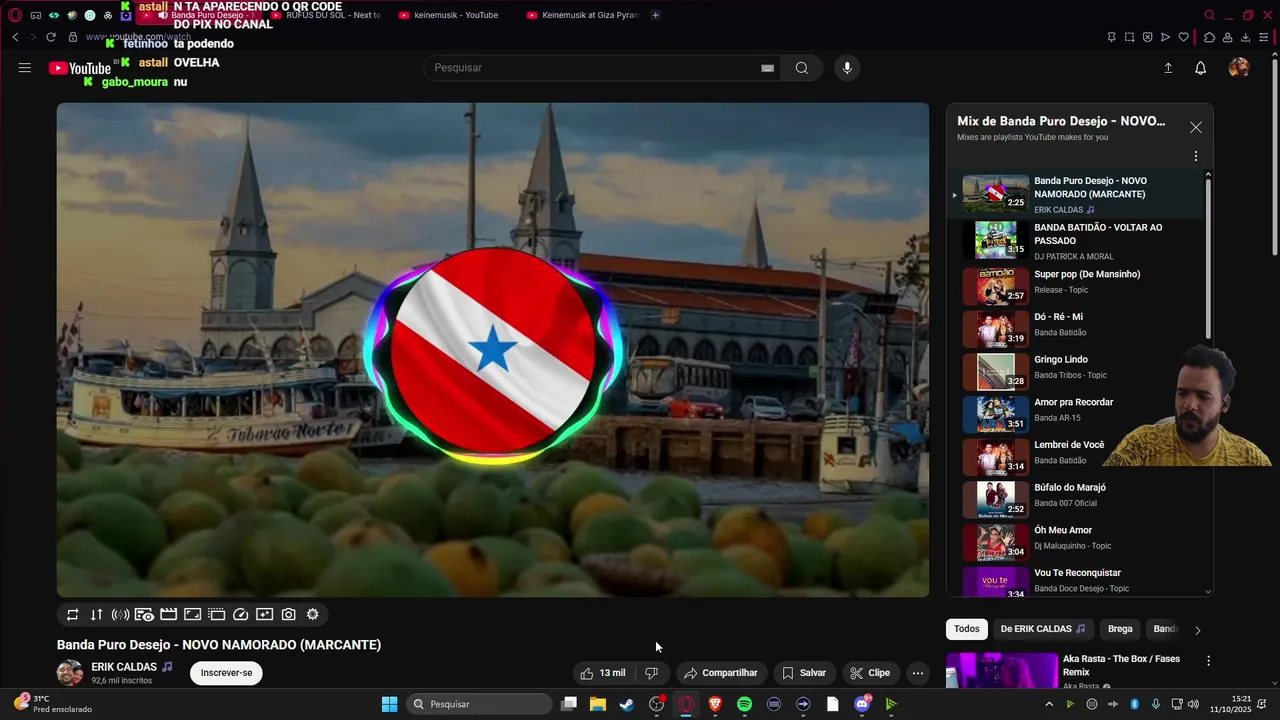Show more filter chips arrow

point(1197,630)
